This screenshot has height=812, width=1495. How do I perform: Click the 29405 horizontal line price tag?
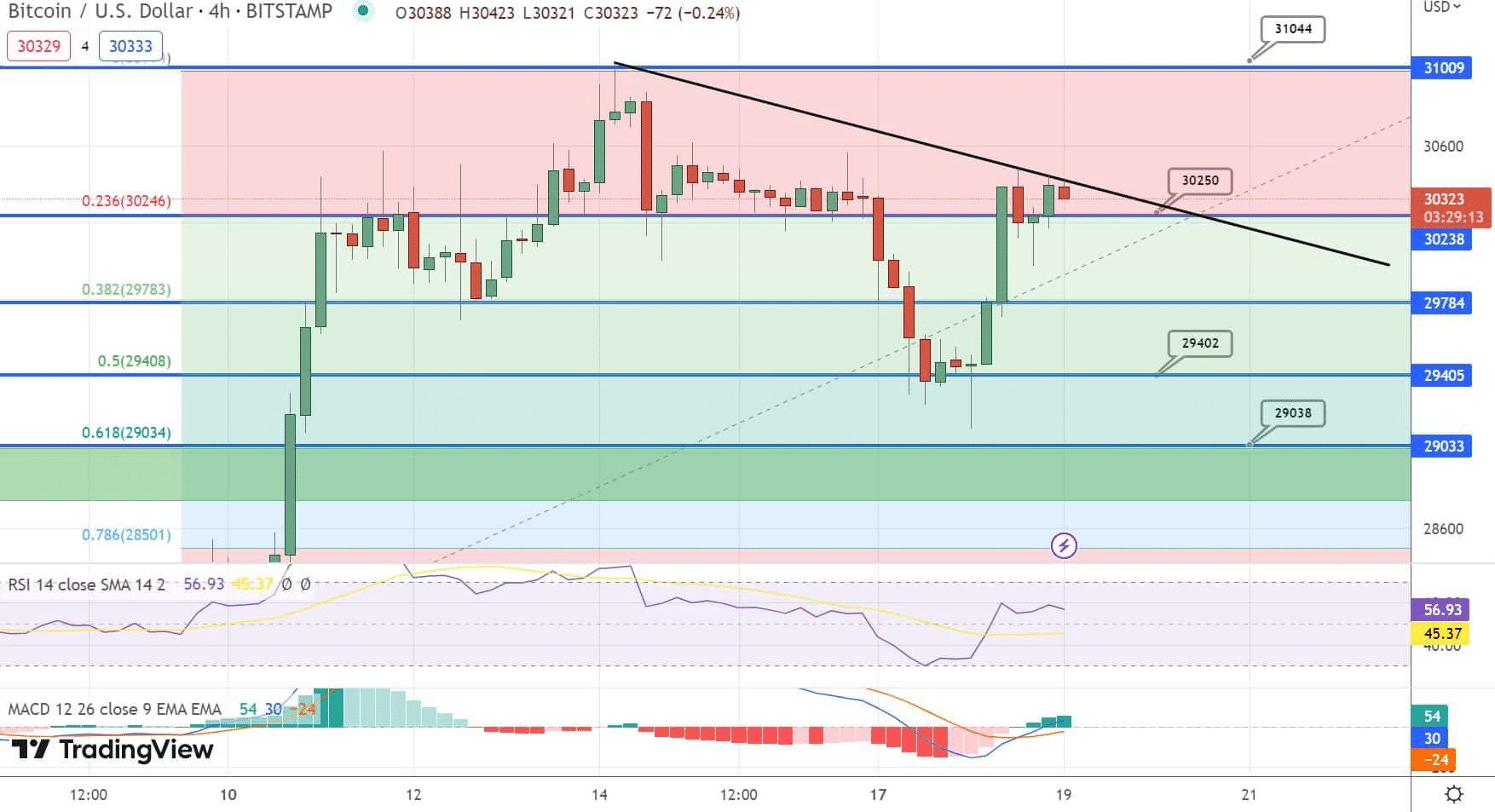coord(1443,376)
